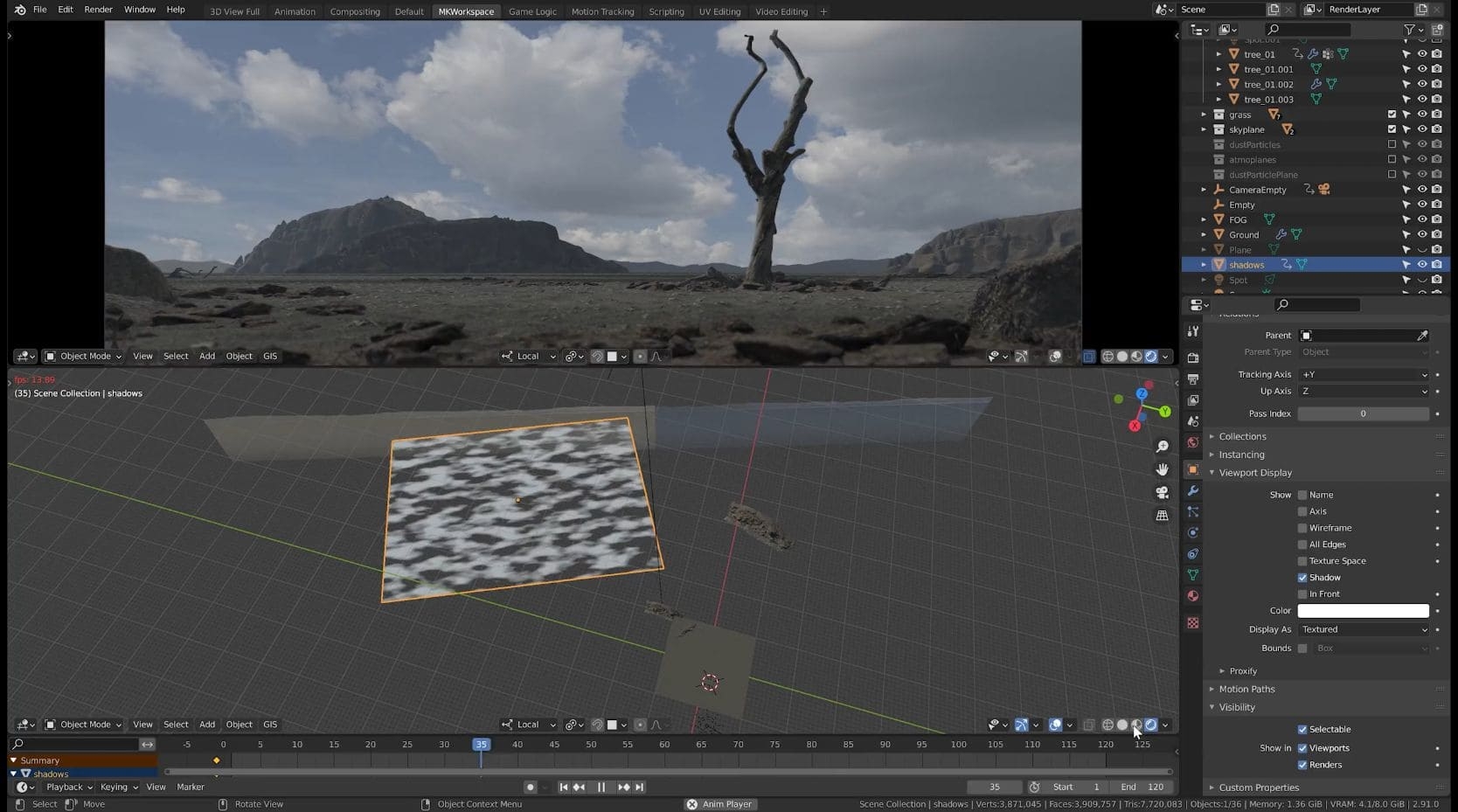The image size is (1458, 812).
Task: Hide the Ground object with eye icon
Action: tap(1422, 234)
